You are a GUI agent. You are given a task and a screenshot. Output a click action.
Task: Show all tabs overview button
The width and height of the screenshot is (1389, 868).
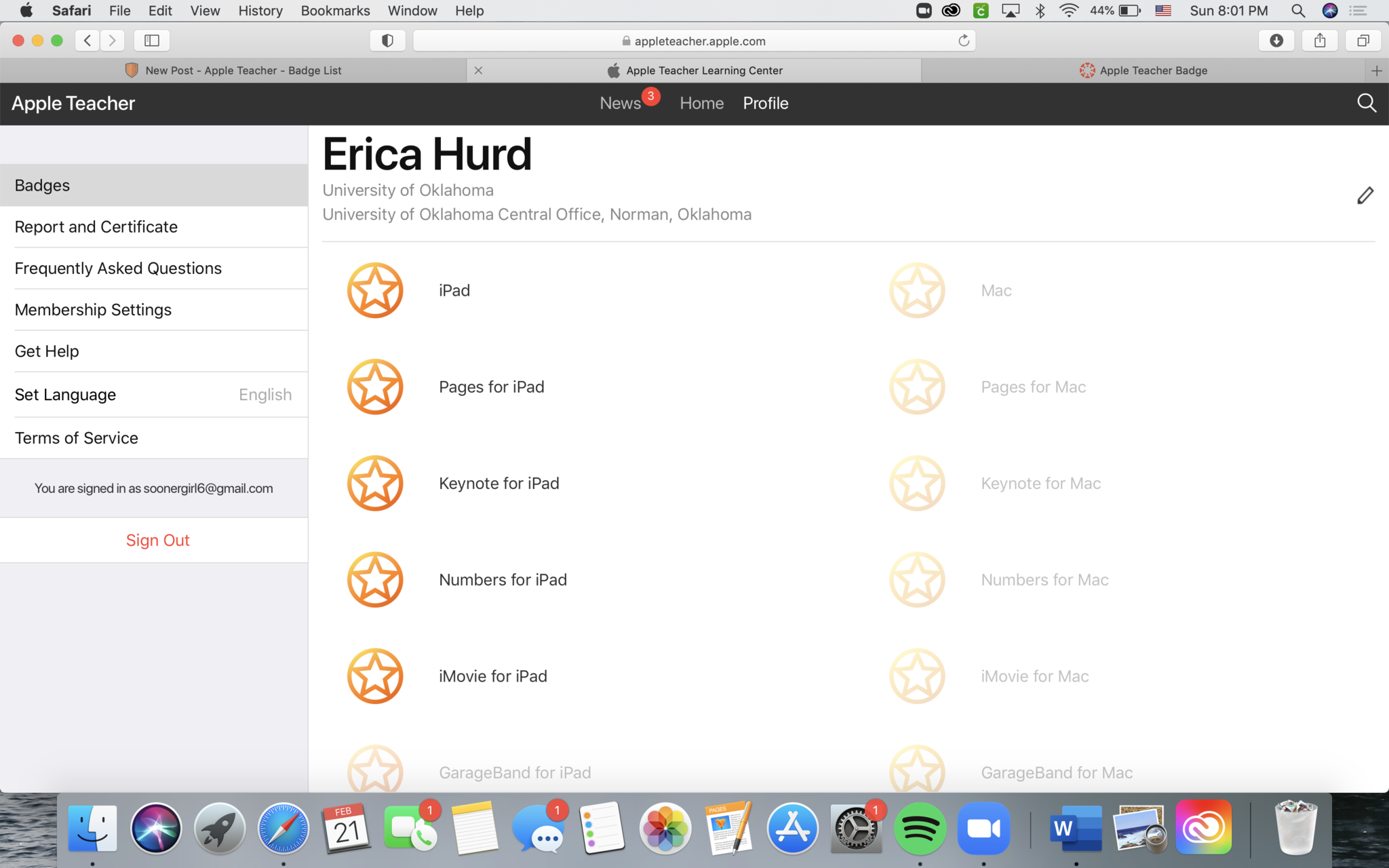tap(1363, 41)
